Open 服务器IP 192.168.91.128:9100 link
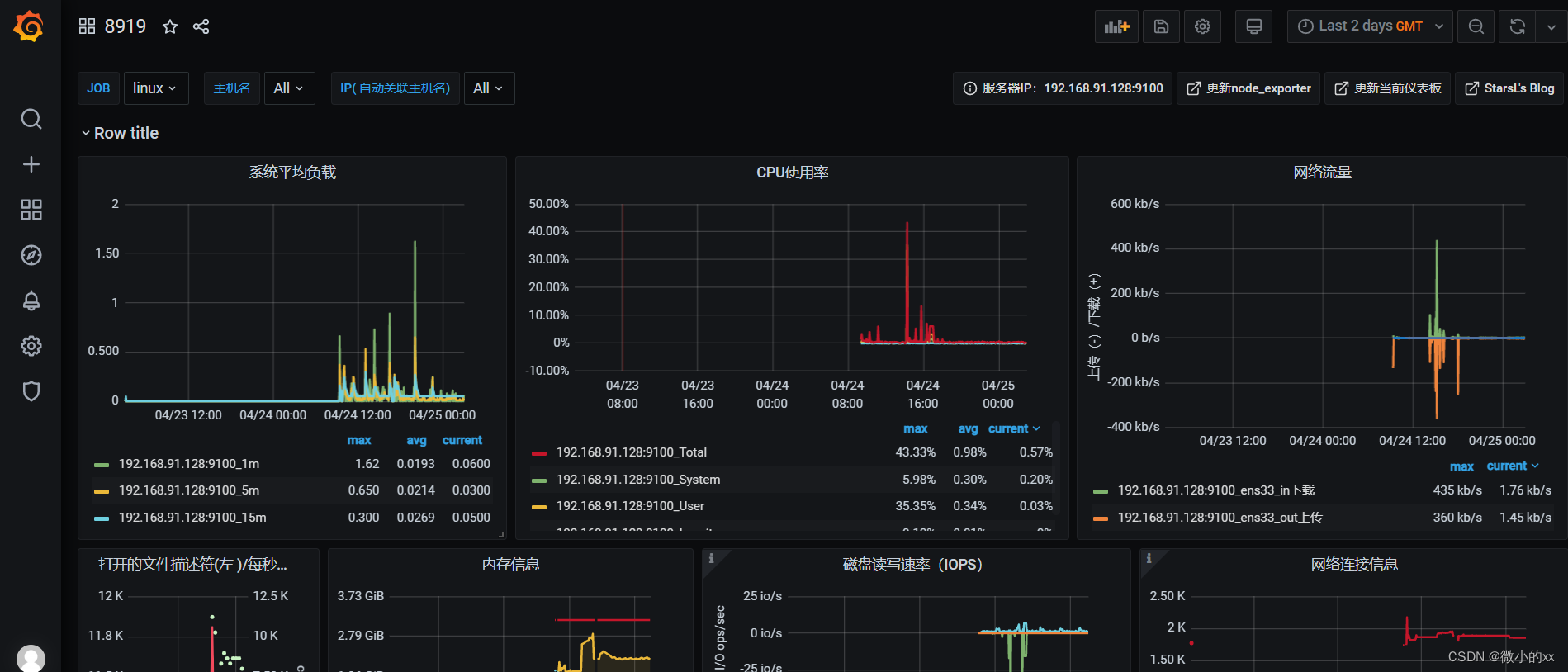This screenshot has width=1568, height=672. click(1063, 88)
